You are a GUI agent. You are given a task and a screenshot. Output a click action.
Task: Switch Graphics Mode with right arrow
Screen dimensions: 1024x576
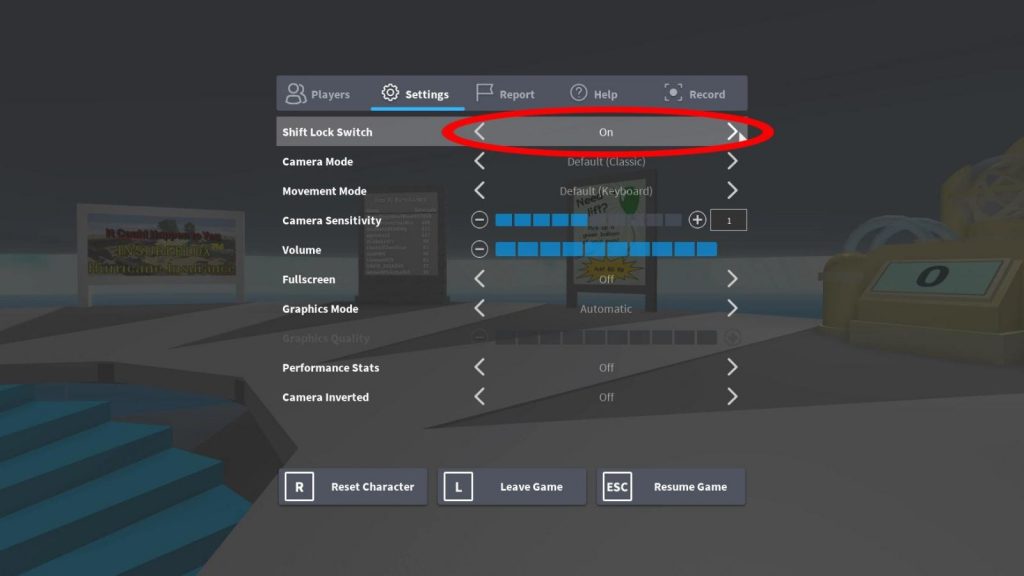[x=732, y=309]
